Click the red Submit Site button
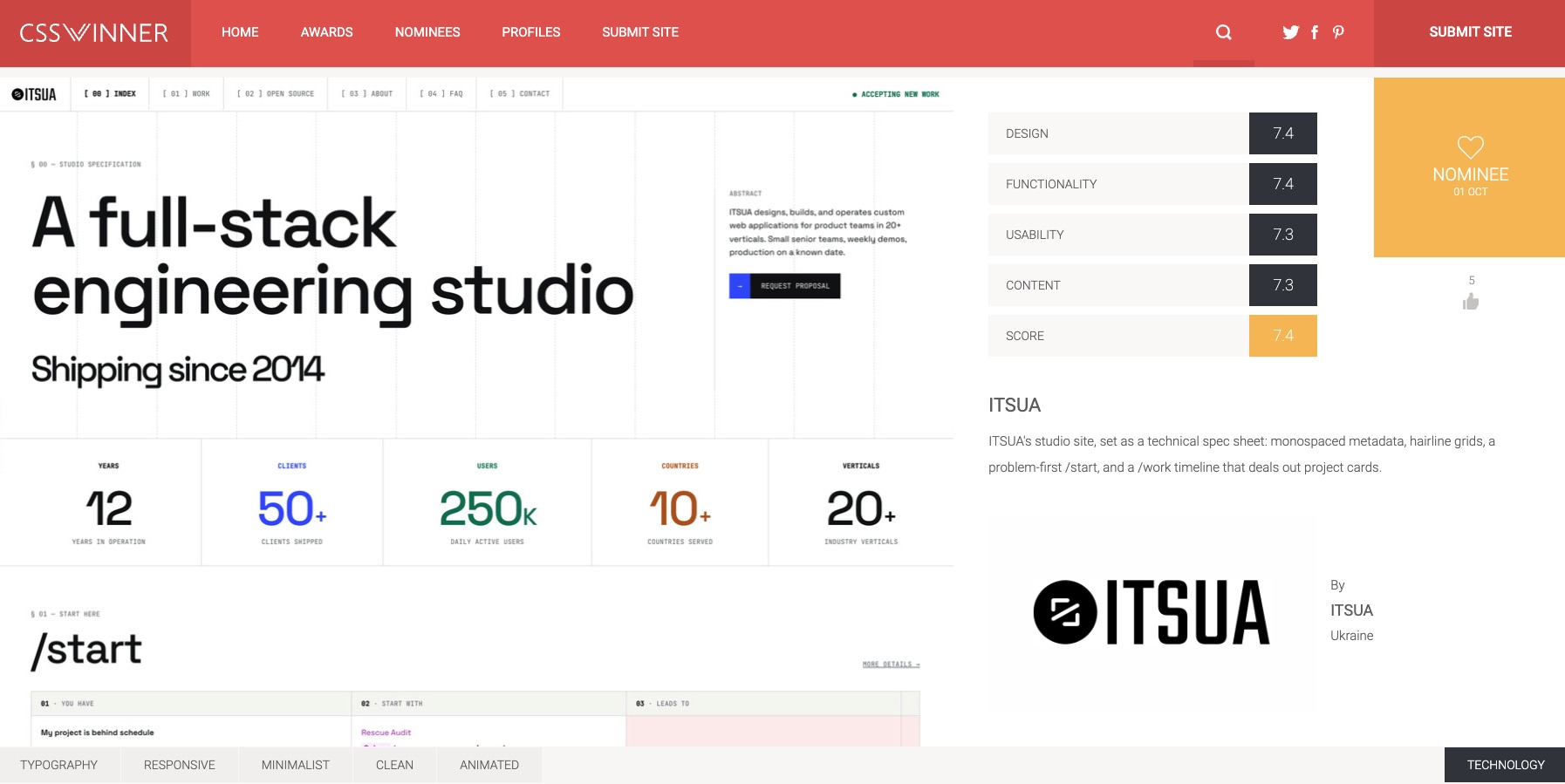Image resolution: width=1565 pixels, height=784 pixels. tap(1470, 32)
